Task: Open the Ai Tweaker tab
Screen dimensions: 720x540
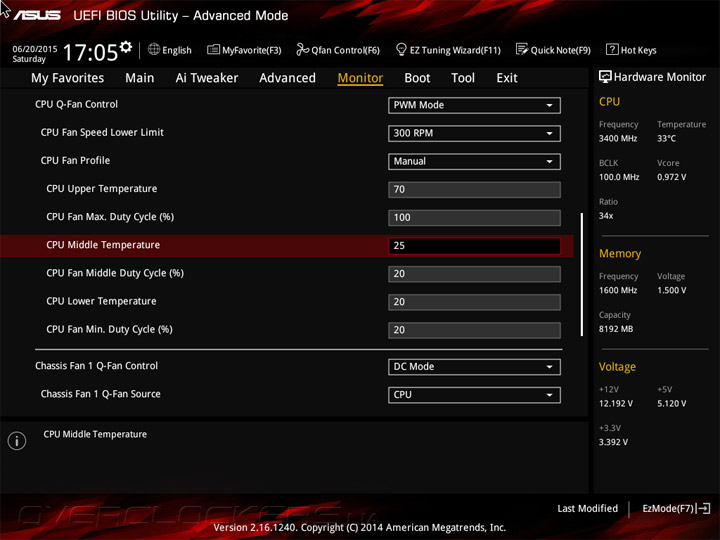Action: (x=207, y=78)
